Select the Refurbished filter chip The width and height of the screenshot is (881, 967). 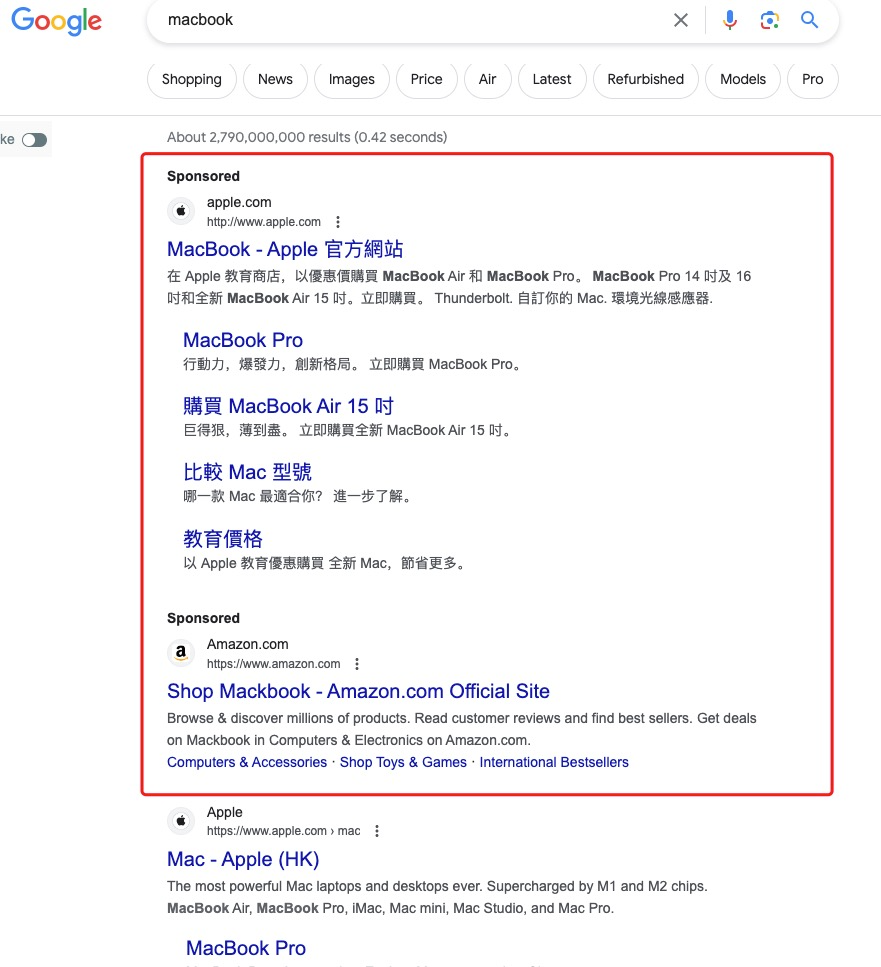(645, 80)
